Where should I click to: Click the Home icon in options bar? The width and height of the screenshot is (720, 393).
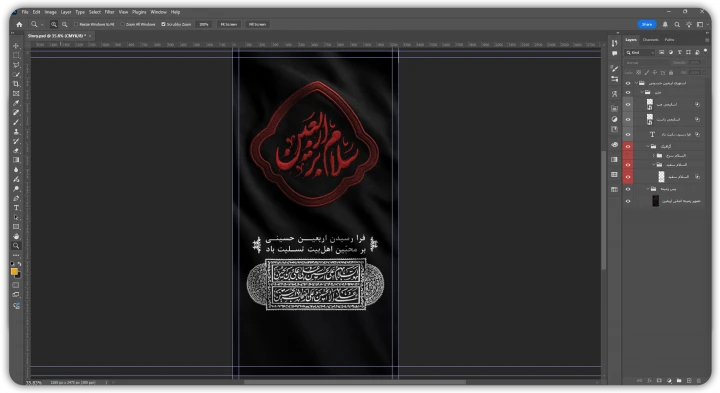[x=19, y=24]
